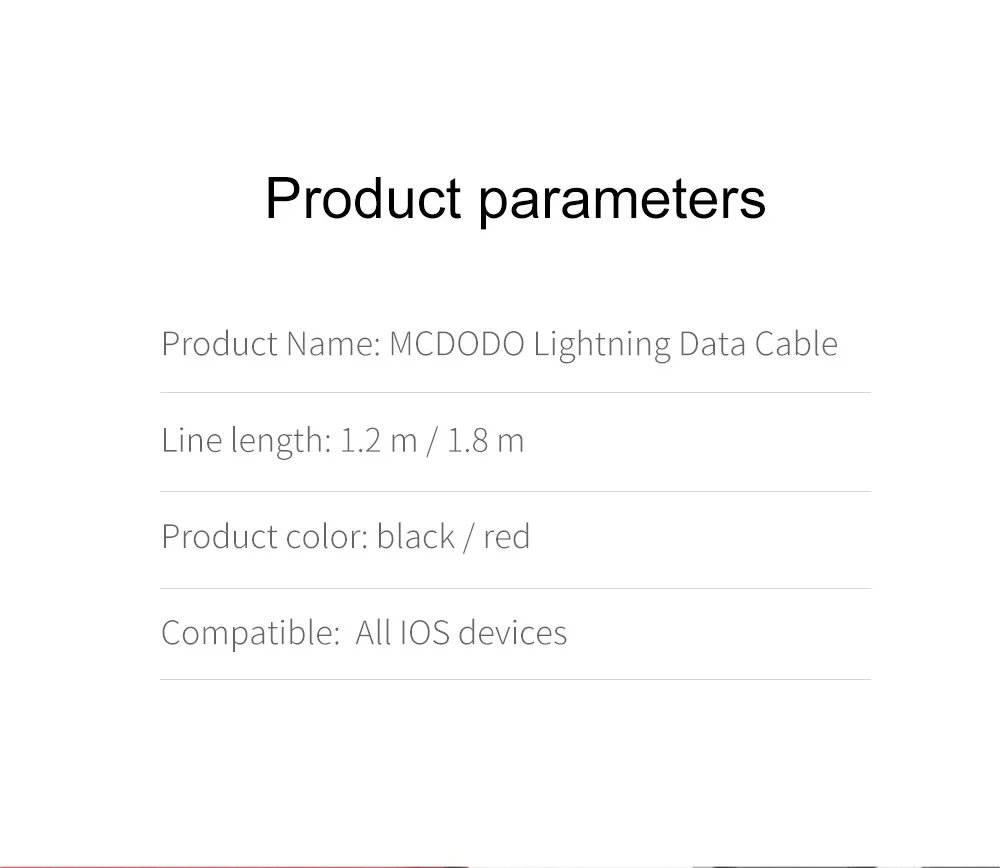This screenshot has height=868, width=1000.
Task: Click the slash between 1.2 m and 1.8 m
Action: 432,440
